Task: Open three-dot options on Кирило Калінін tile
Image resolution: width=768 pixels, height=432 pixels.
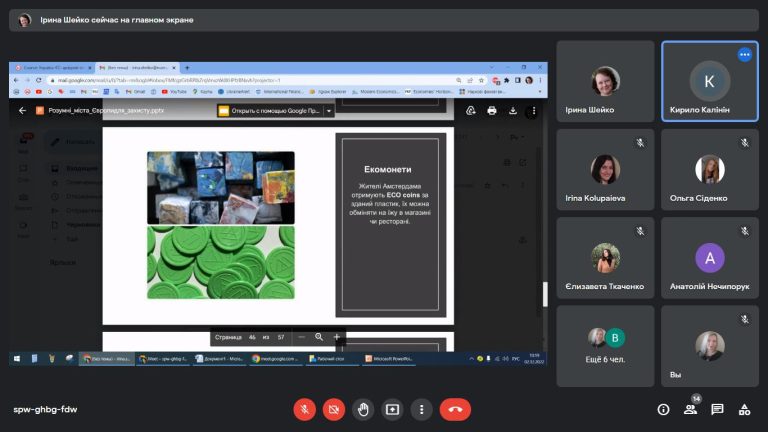Action: tap(744, 55)
